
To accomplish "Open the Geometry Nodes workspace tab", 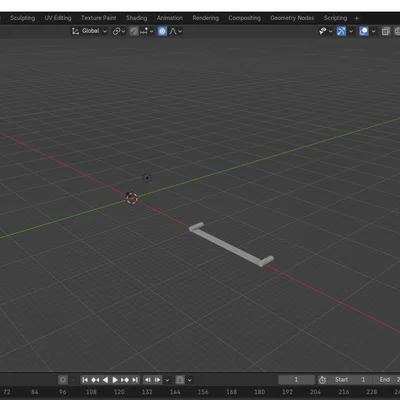I will 292,18.
